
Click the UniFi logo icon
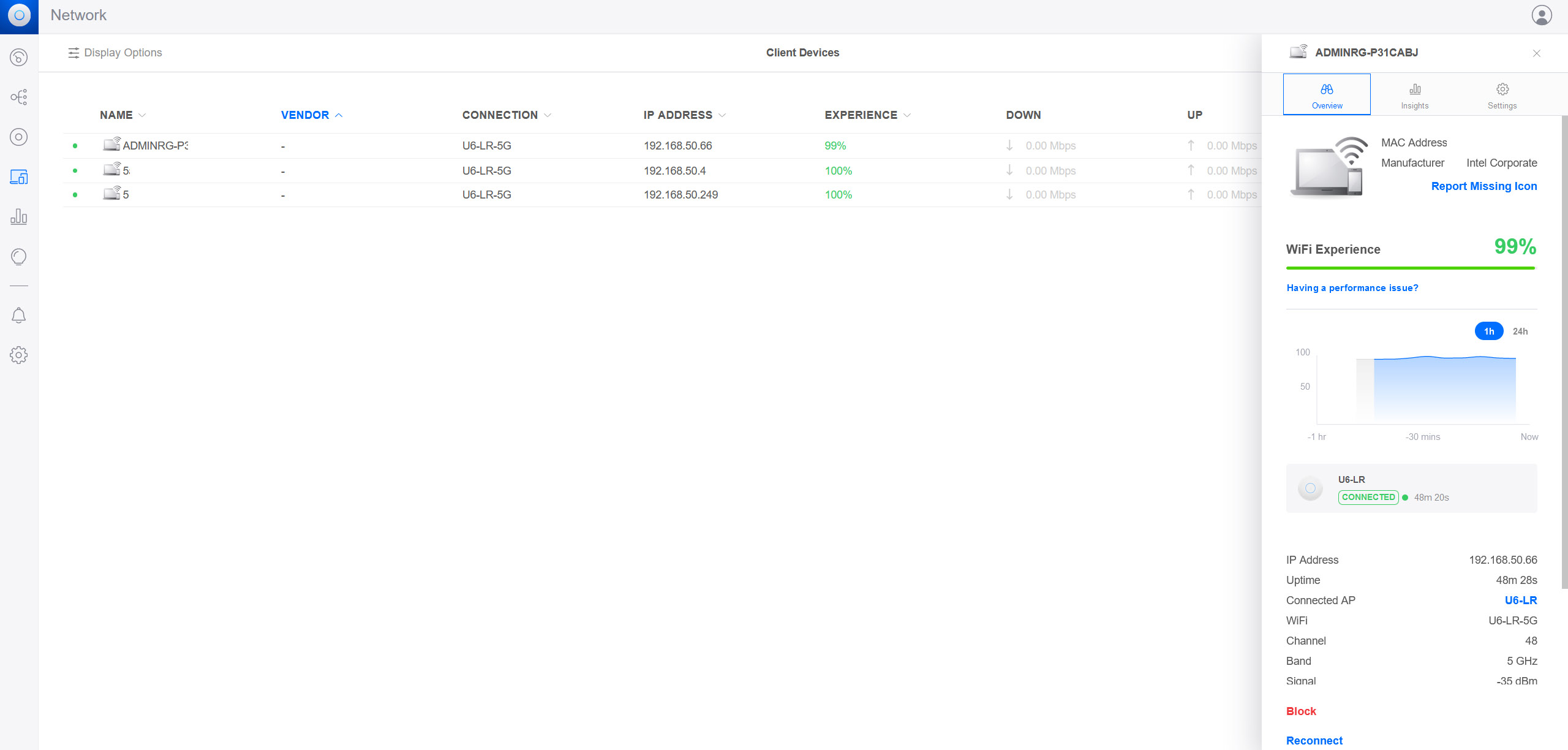pyautogui.click(x=19, y=16)
